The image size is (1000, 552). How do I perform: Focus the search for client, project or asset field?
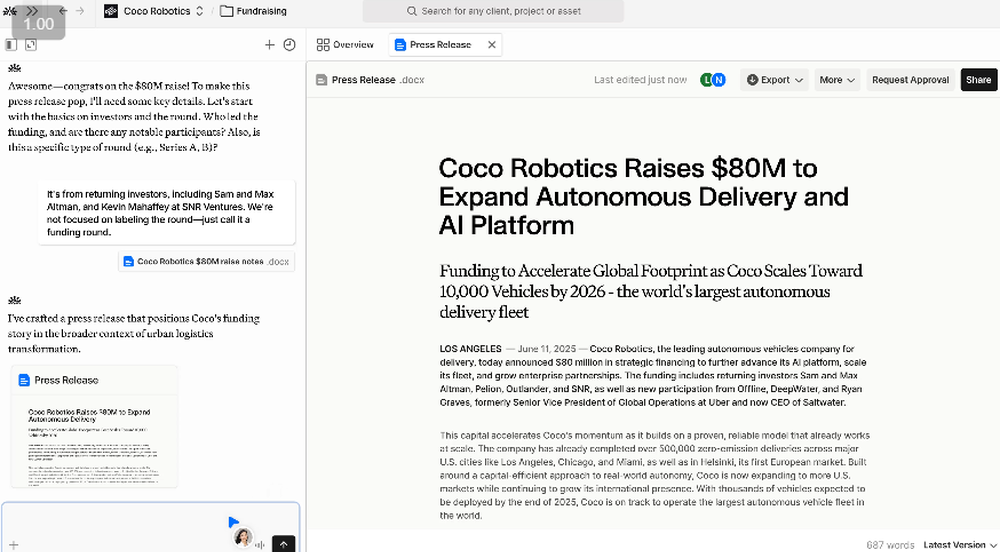pyautogui.click(x=493, y=11)
